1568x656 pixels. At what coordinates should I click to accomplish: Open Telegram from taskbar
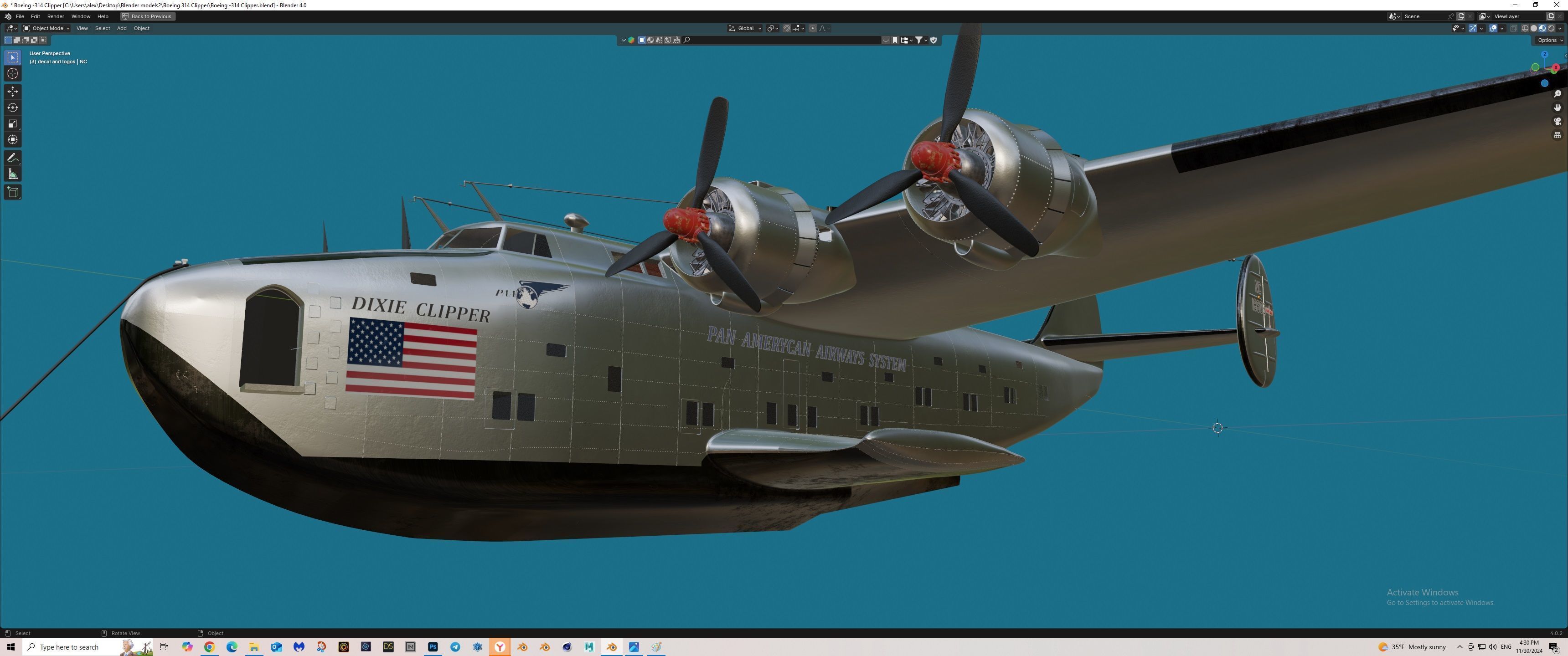tap(455, 646)
